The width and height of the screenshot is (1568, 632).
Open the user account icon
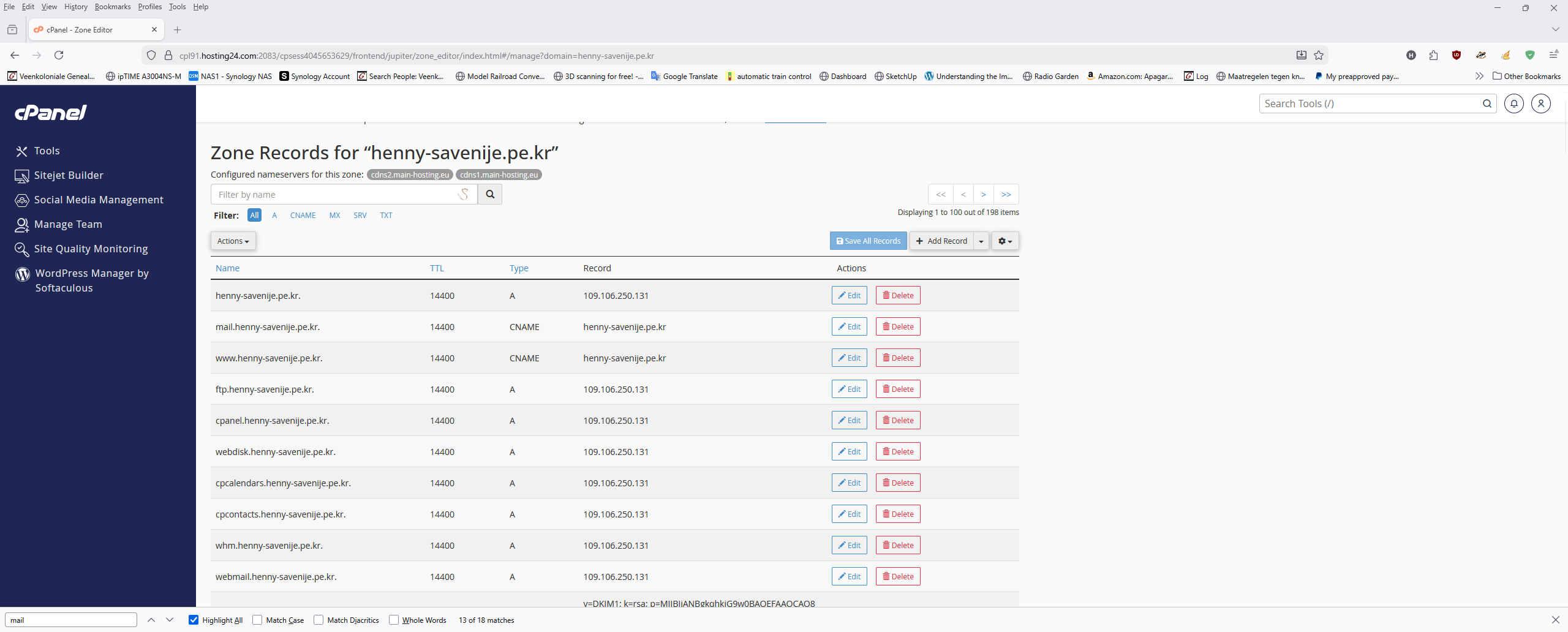(x=1540, y=103)
